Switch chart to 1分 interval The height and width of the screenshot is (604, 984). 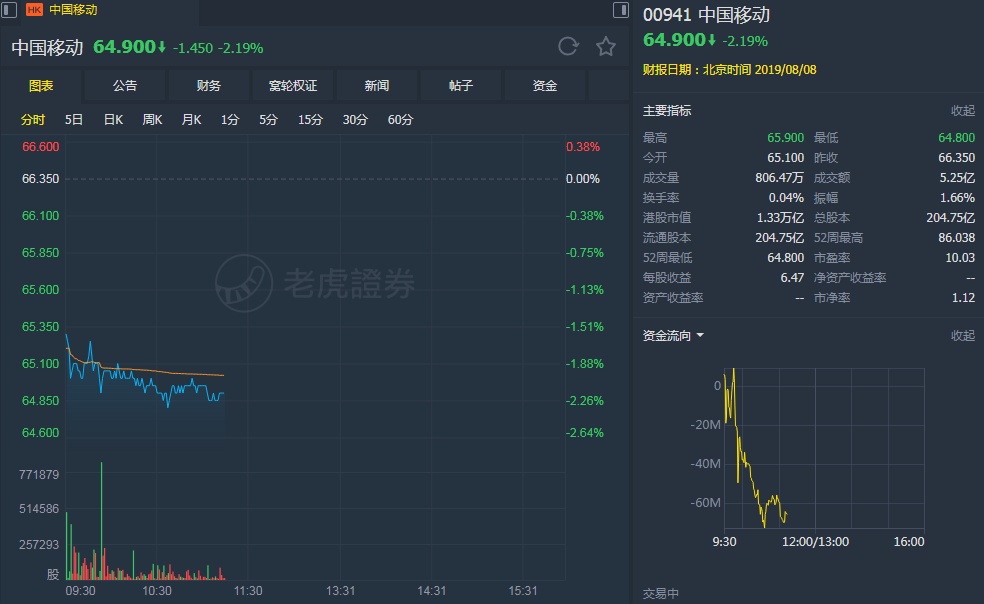(230, 119)
